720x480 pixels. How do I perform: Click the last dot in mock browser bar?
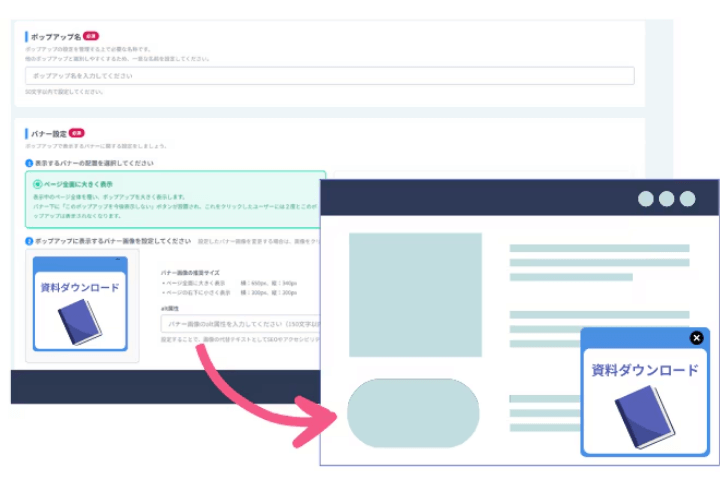pyautogui.click(x=688, y=198)
